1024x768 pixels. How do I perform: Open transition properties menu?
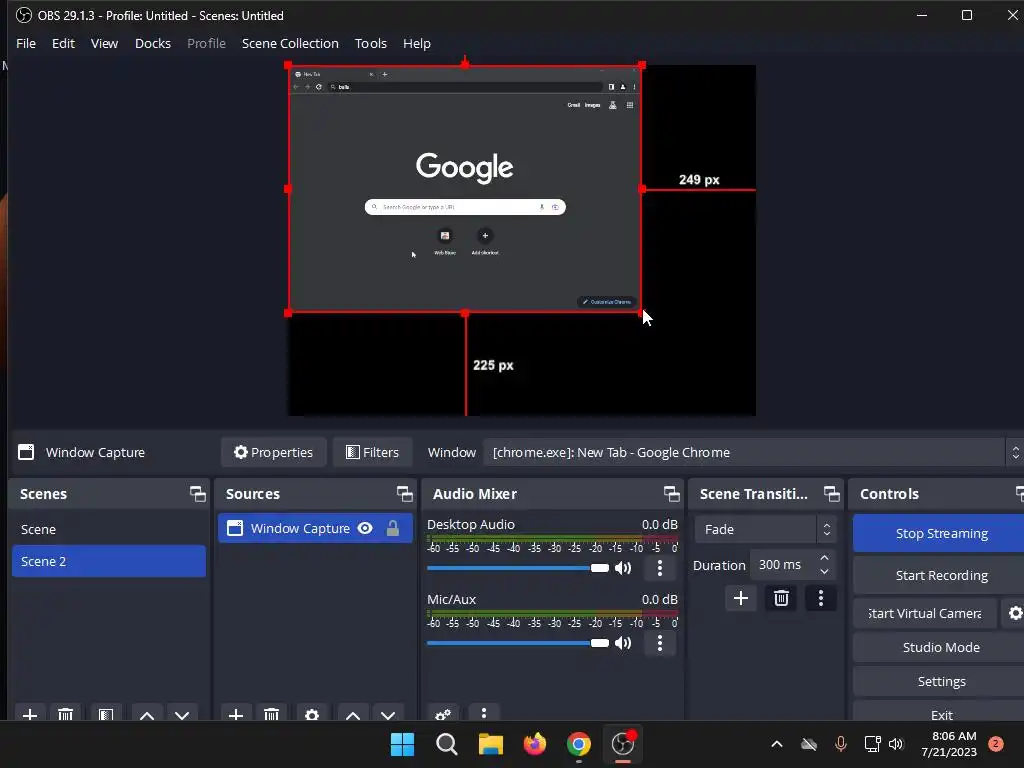coord(821,598)
